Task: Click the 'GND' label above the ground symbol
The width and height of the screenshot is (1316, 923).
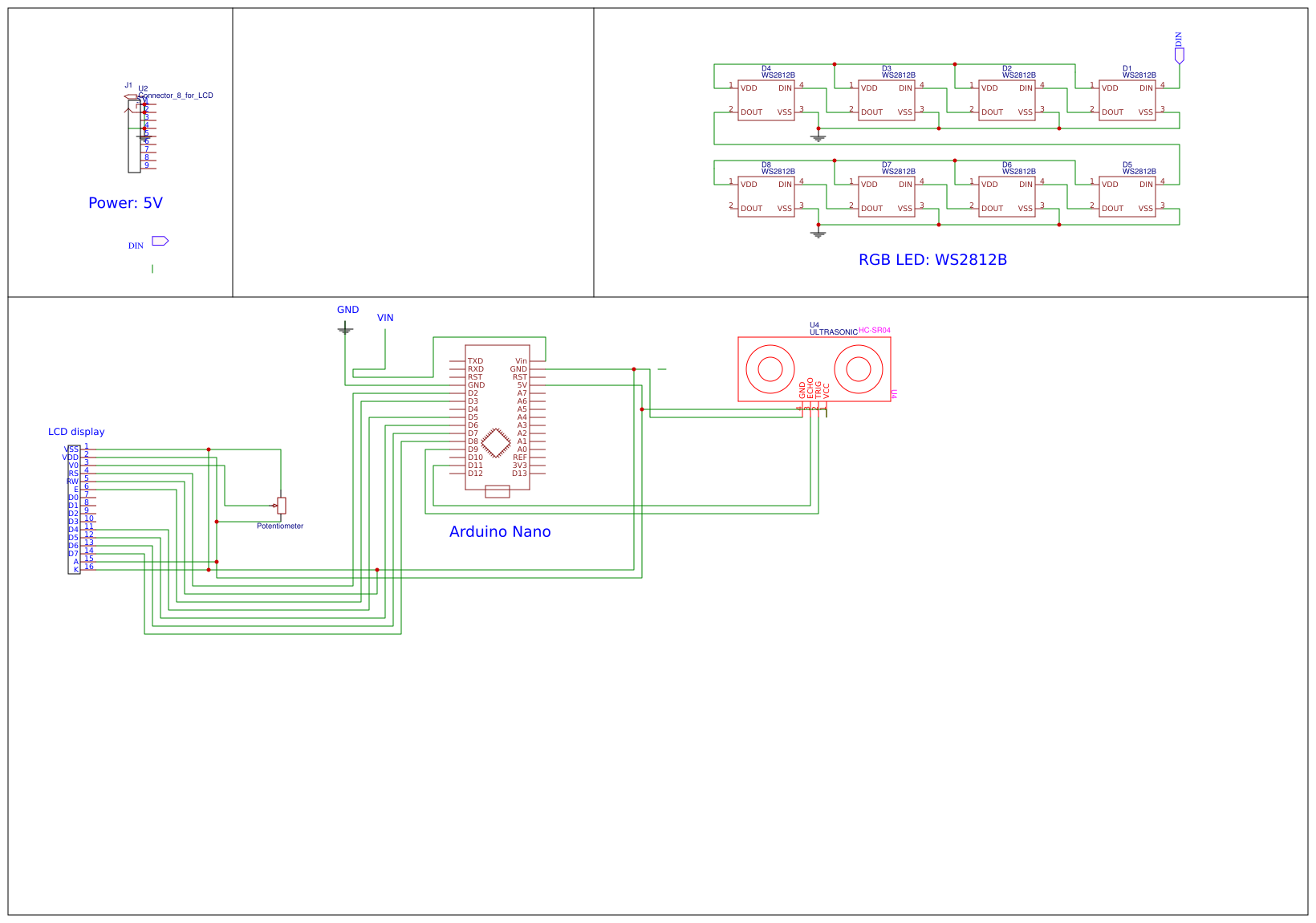Action: (x=347, y=310)
